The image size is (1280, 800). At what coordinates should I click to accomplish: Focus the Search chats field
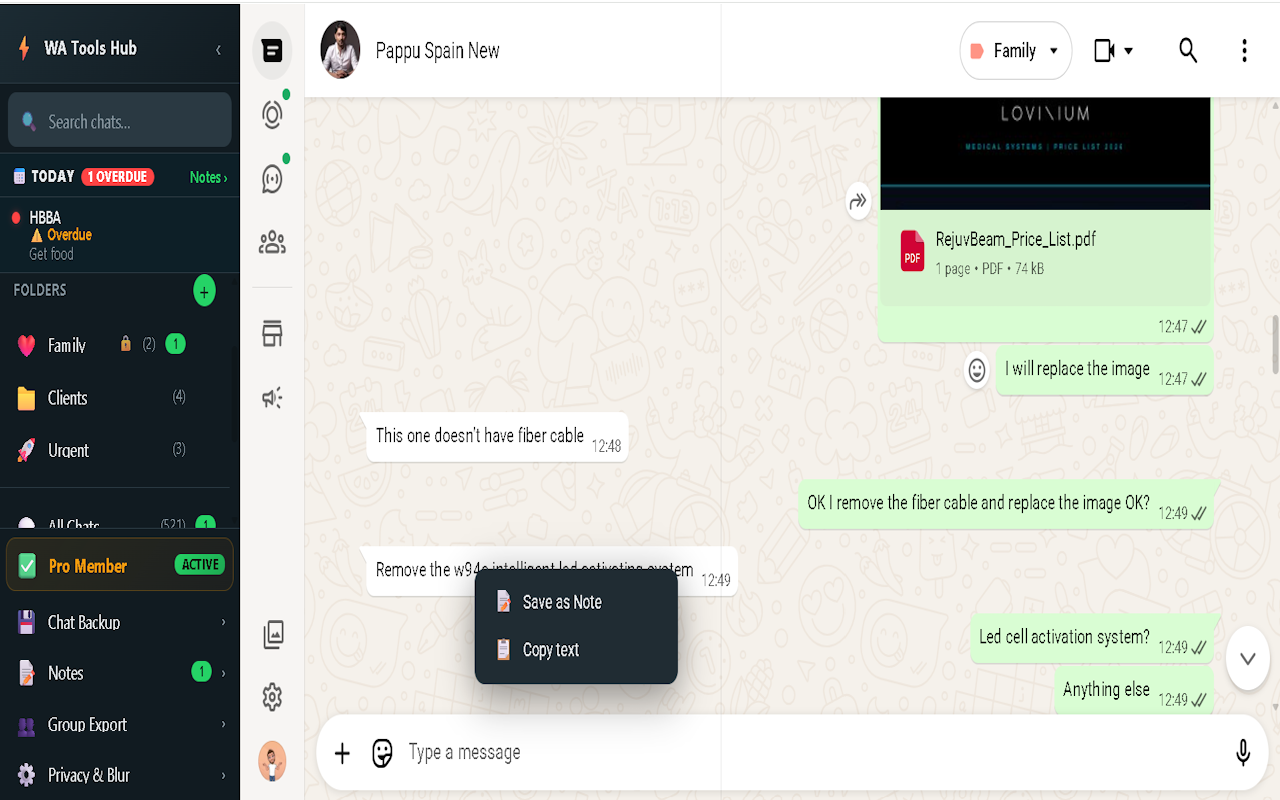click(x=120, y=121)
